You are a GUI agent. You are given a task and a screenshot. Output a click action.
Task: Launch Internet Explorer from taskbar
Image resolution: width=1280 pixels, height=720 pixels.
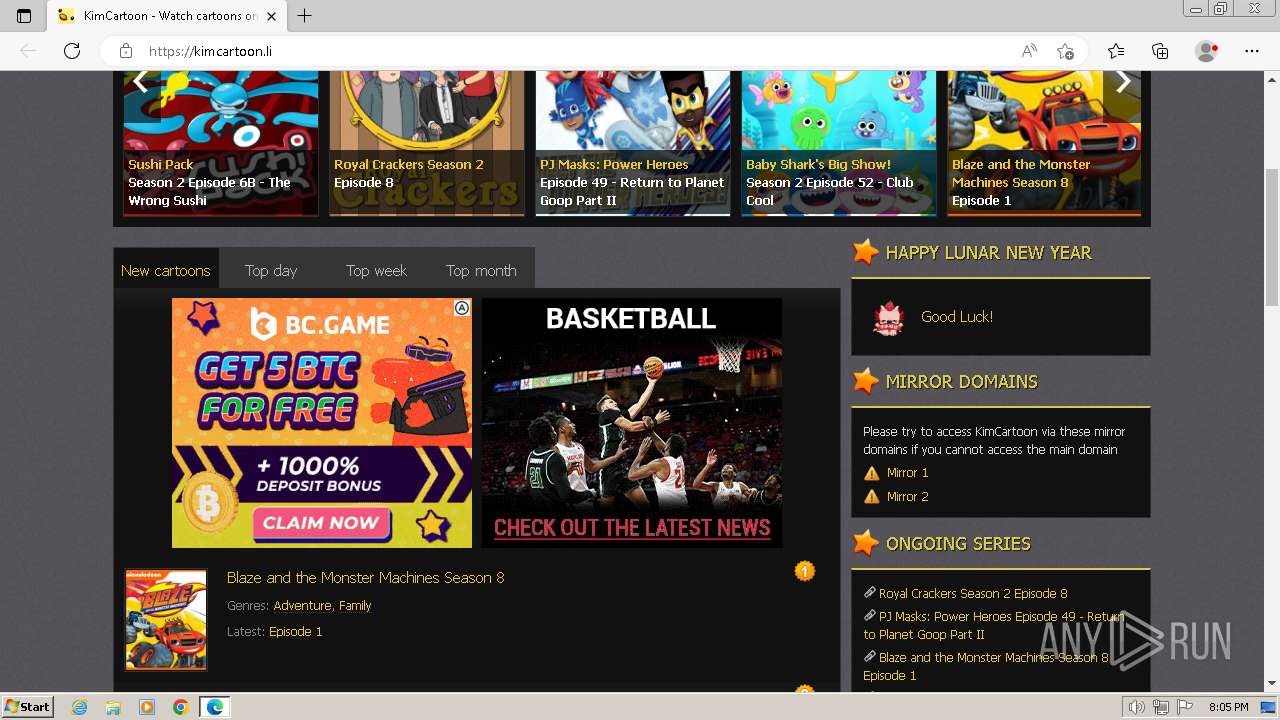coord(80,707)
